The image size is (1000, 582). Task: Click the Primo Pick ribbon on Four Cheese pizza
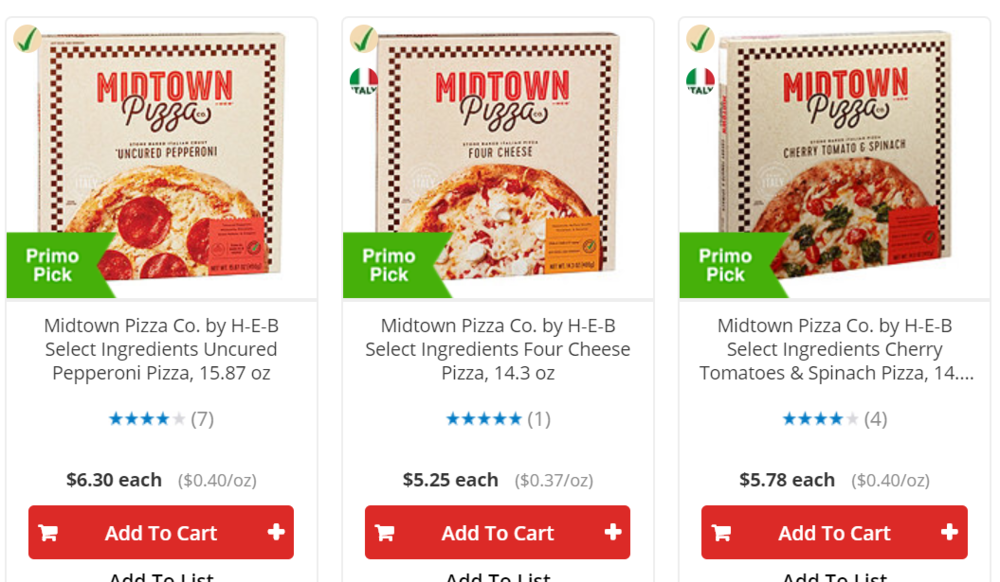(392, 265)
